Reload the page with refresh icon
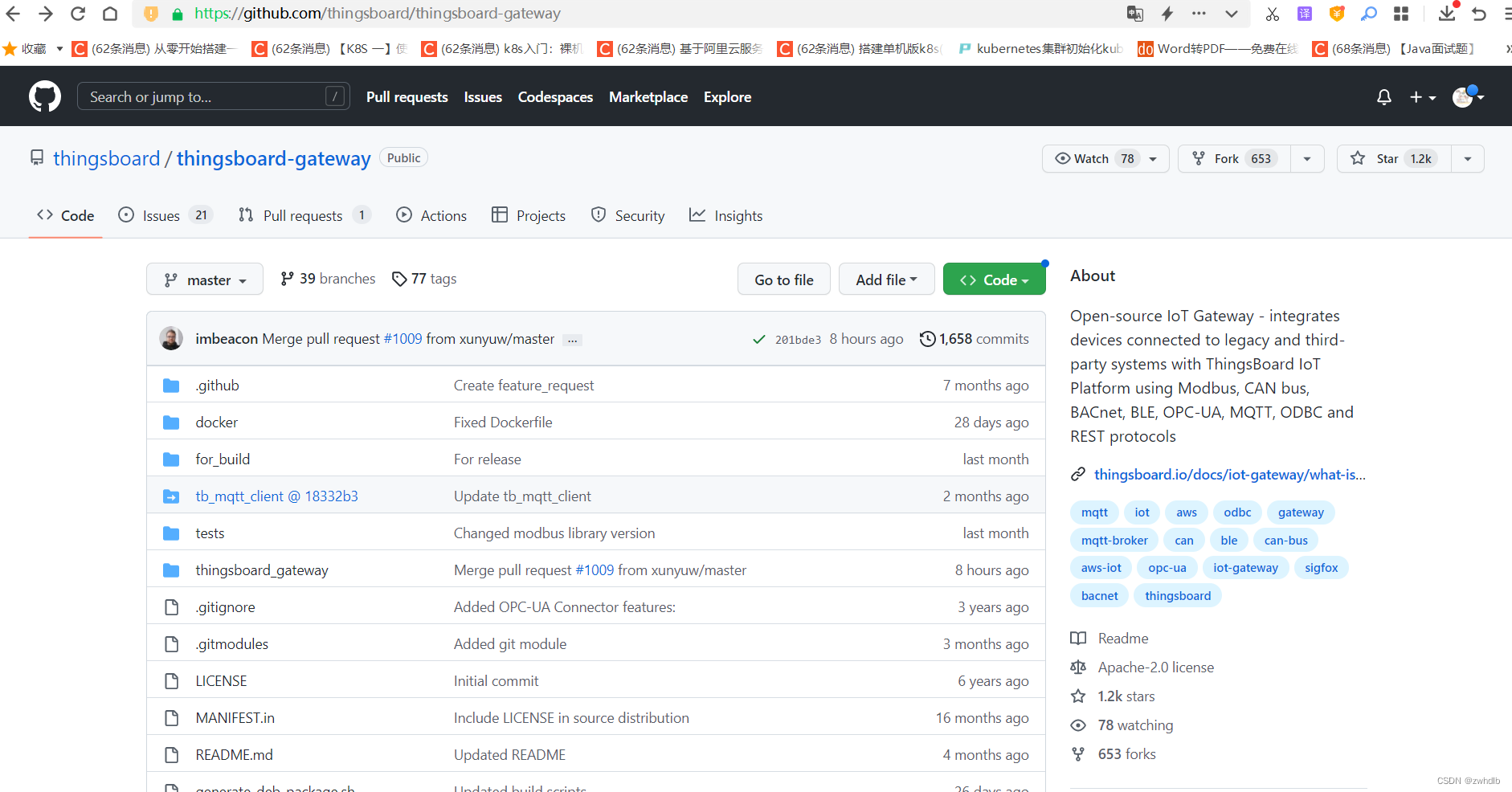The height and width of the screenshot is (792, 1512). tap(78, 14)
